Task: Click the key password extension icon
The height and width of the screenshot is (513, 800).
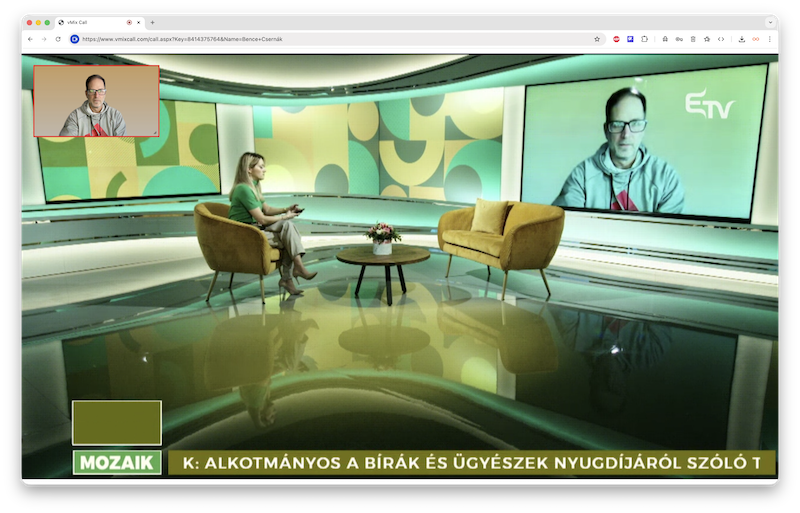Action: point(679,39)
